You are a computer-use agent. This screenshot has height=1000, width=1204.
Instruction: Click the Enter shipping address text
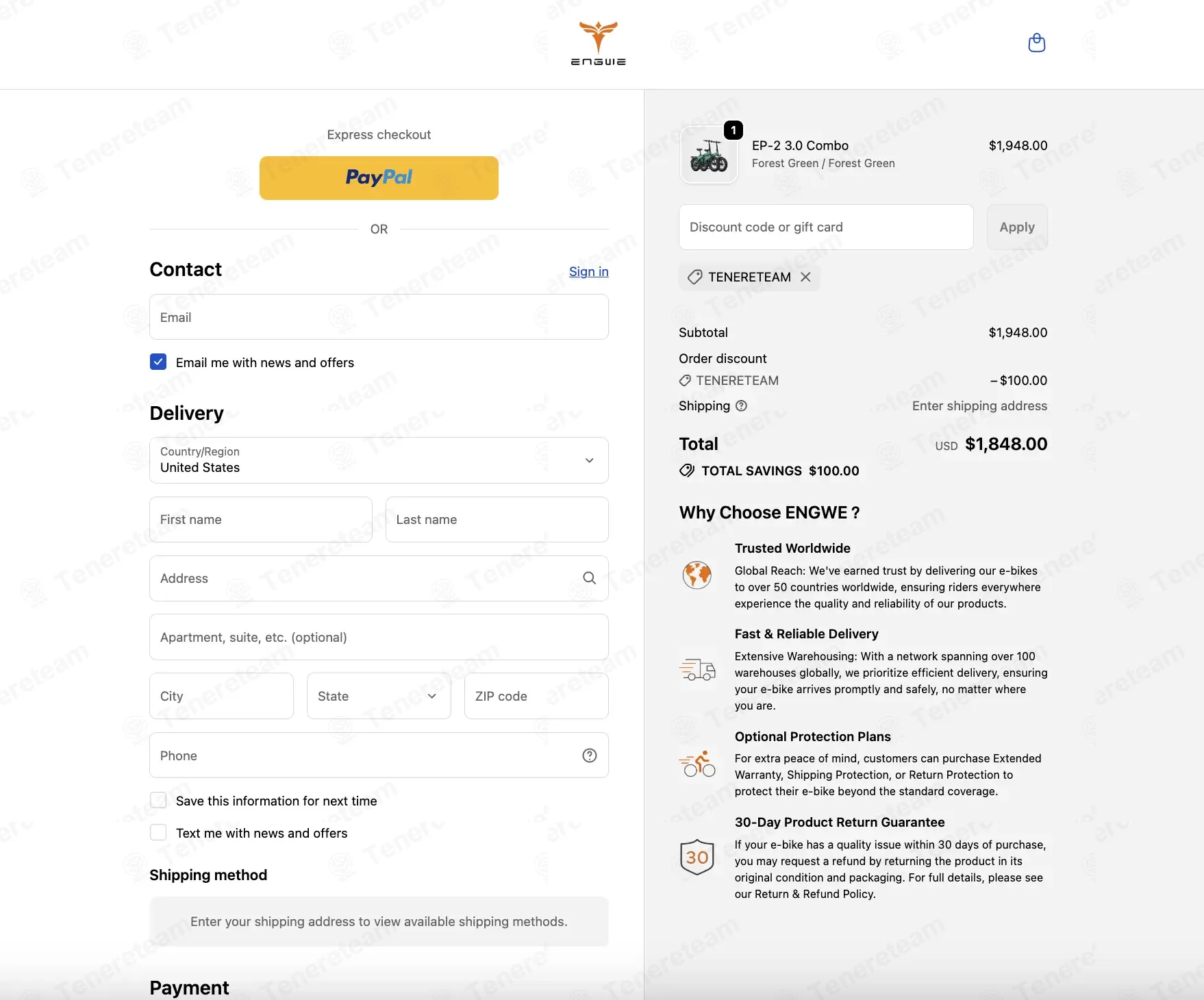click(x=979, y=405)
